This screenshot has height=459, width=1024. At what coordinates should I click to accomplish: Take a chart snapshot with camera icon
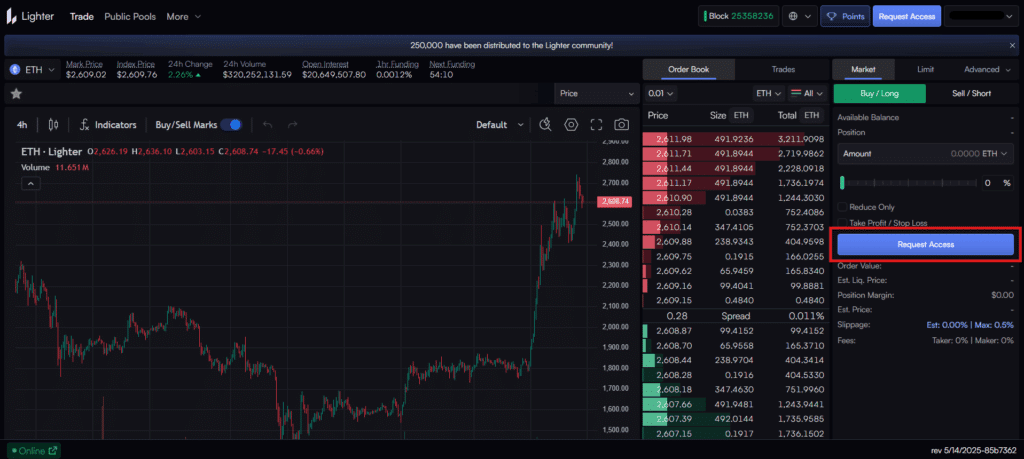coord(622,125)
